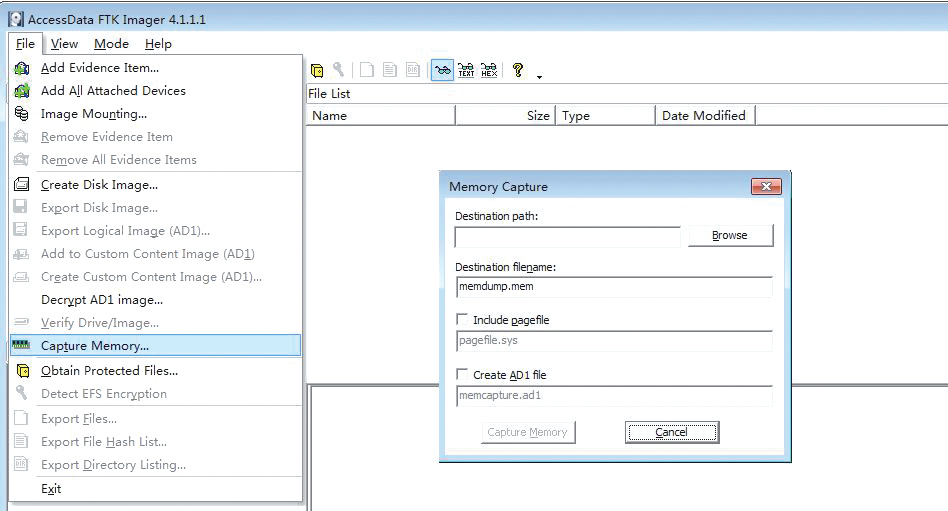Click the Add Evidence Item menu icon

coord(22,68)
